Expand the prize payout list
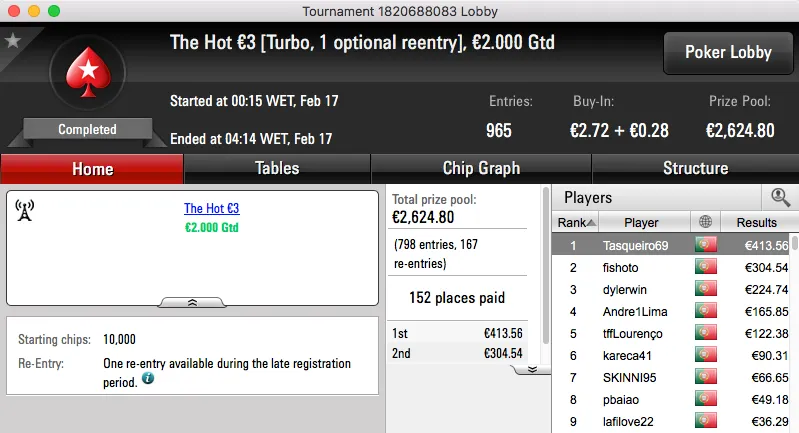799x433 pixels. pyautogui.click(x=533, y=368)
